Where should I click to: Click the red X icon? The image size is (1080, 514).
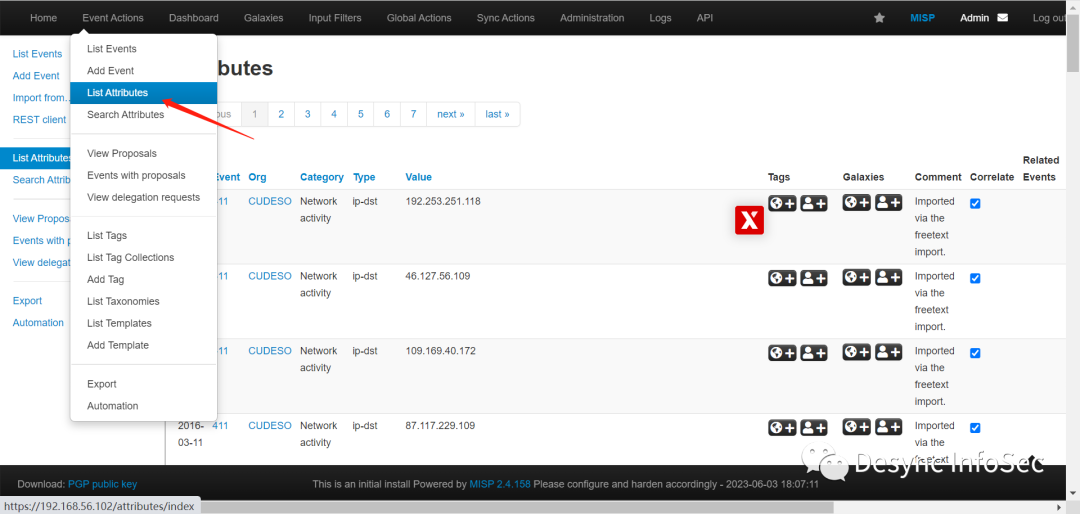[x=749, y=220]
